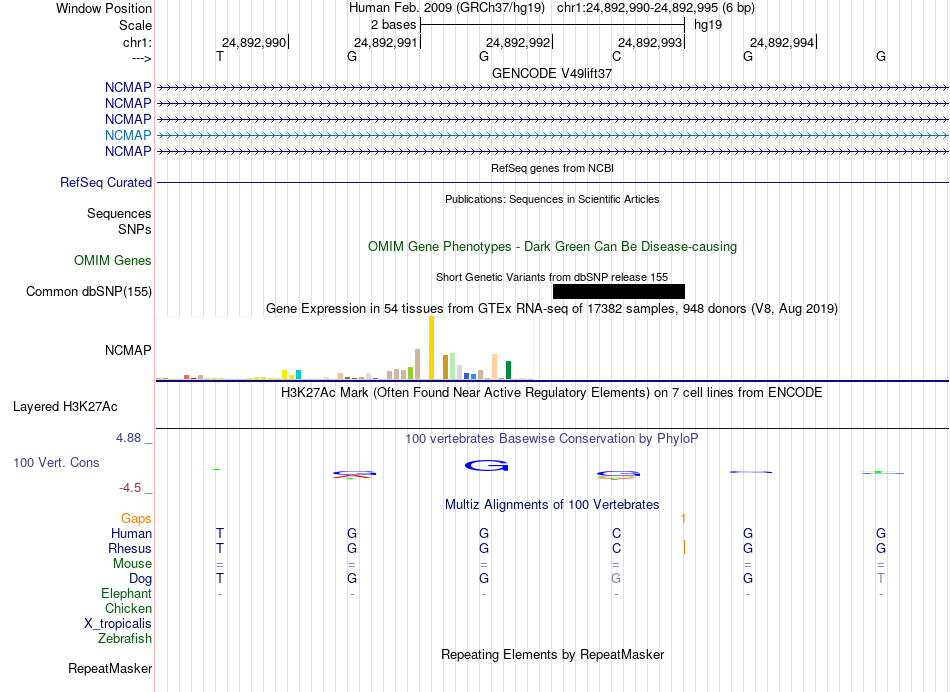Image resolution: width=950 pixels, height=692 pixels.
Task: Click base T in the ruler sequence row
Action: coord(219,56)
